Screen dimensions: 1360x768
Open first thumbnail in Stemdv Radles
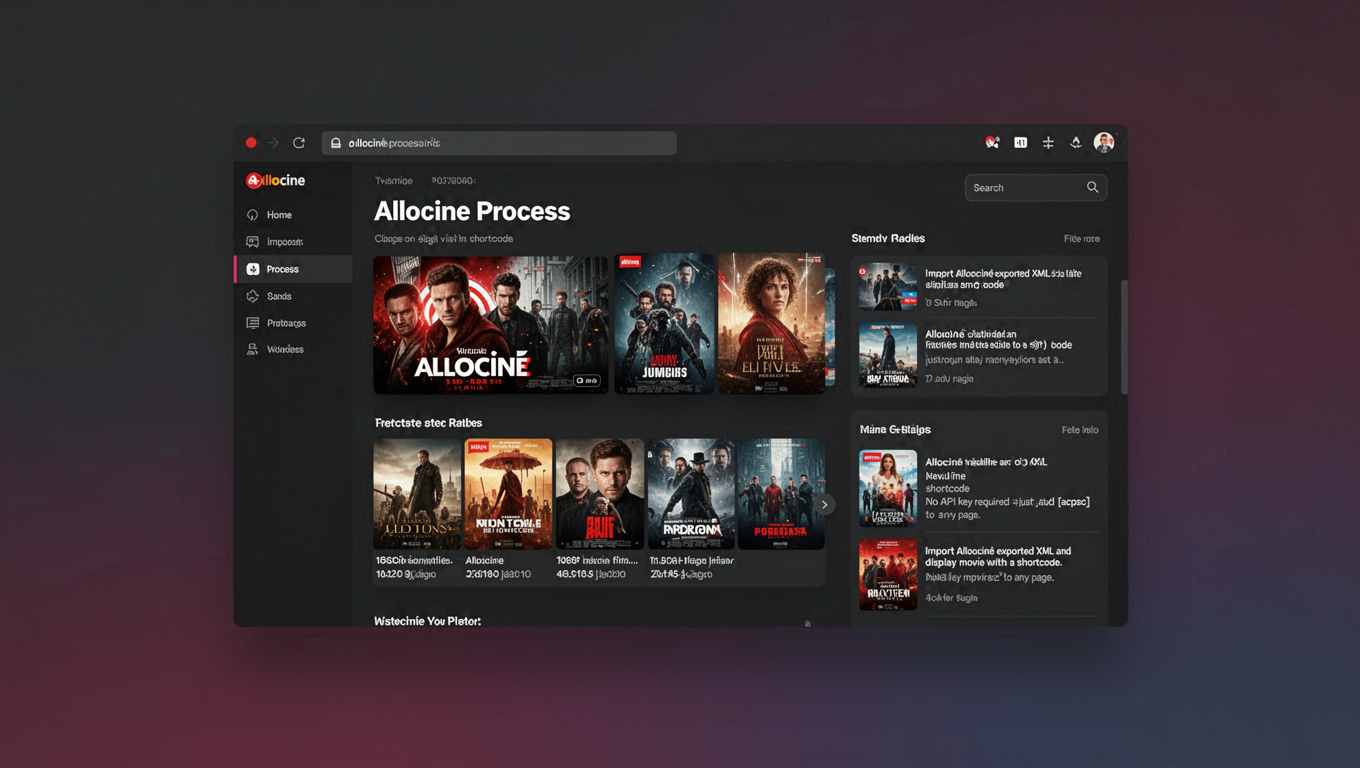(x=888, y=287)
